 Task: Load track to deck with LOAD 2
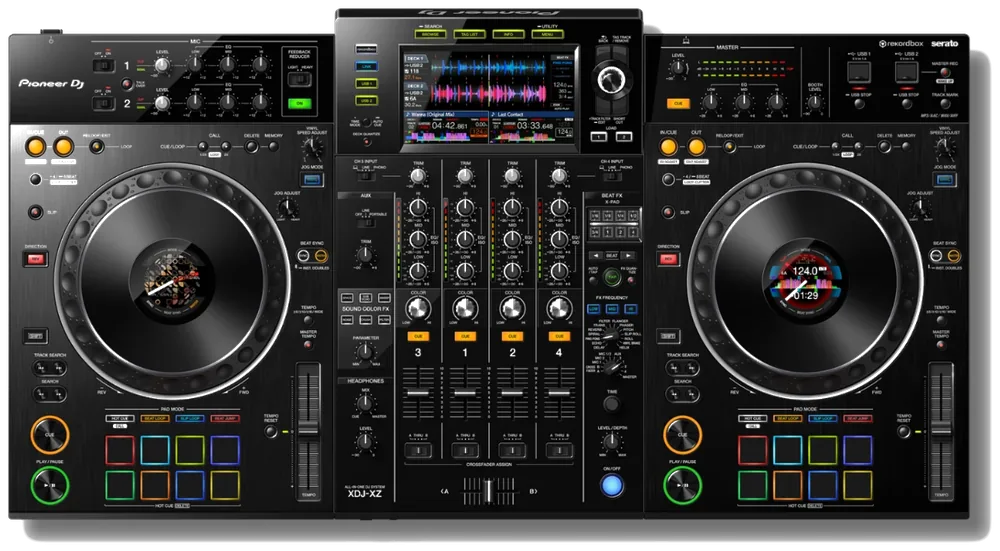[624, 136]
